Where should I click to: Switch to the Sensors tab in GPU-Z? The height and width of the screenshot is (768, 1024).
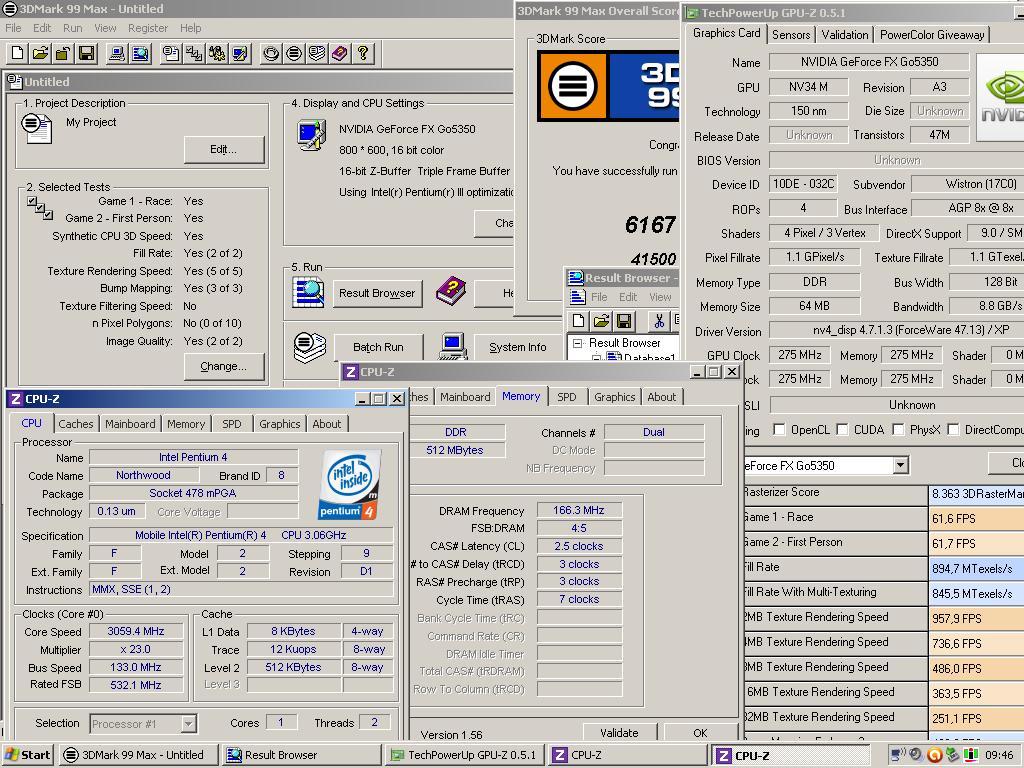(791, 35)
